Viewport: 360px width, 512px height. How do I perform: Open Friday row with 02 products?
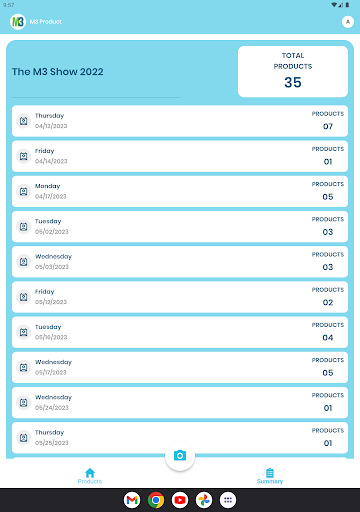[x=180, y=297]
